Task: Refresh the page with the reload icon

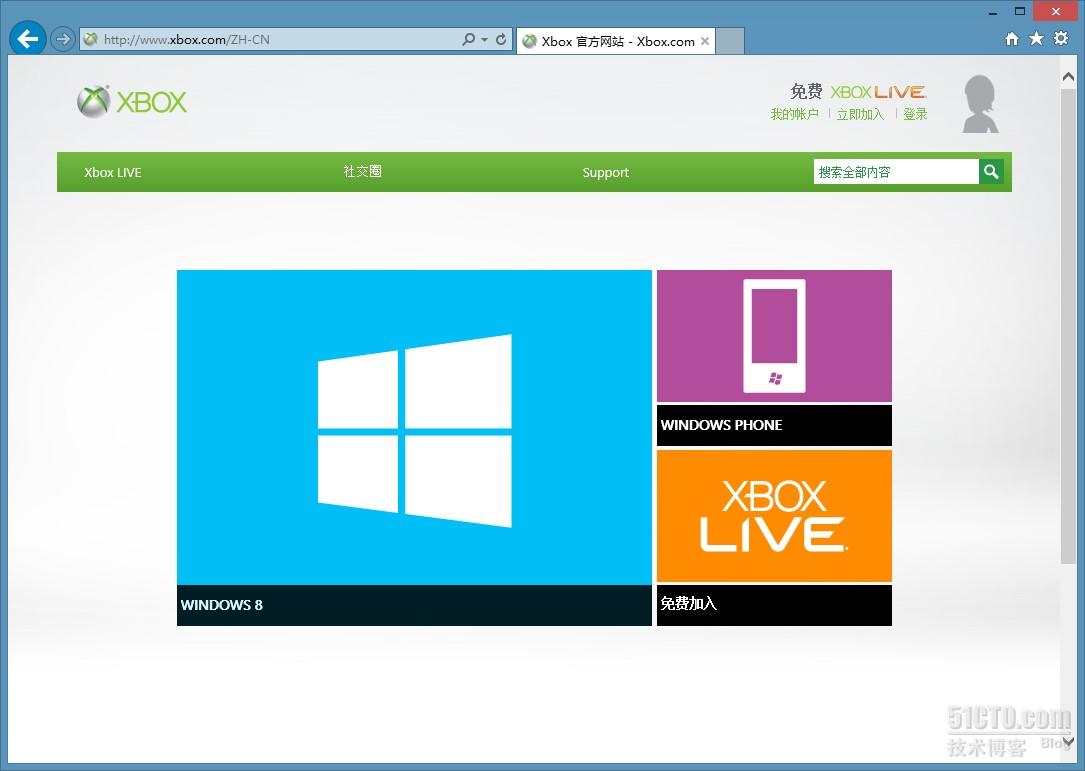Action: tap(501, 39)
